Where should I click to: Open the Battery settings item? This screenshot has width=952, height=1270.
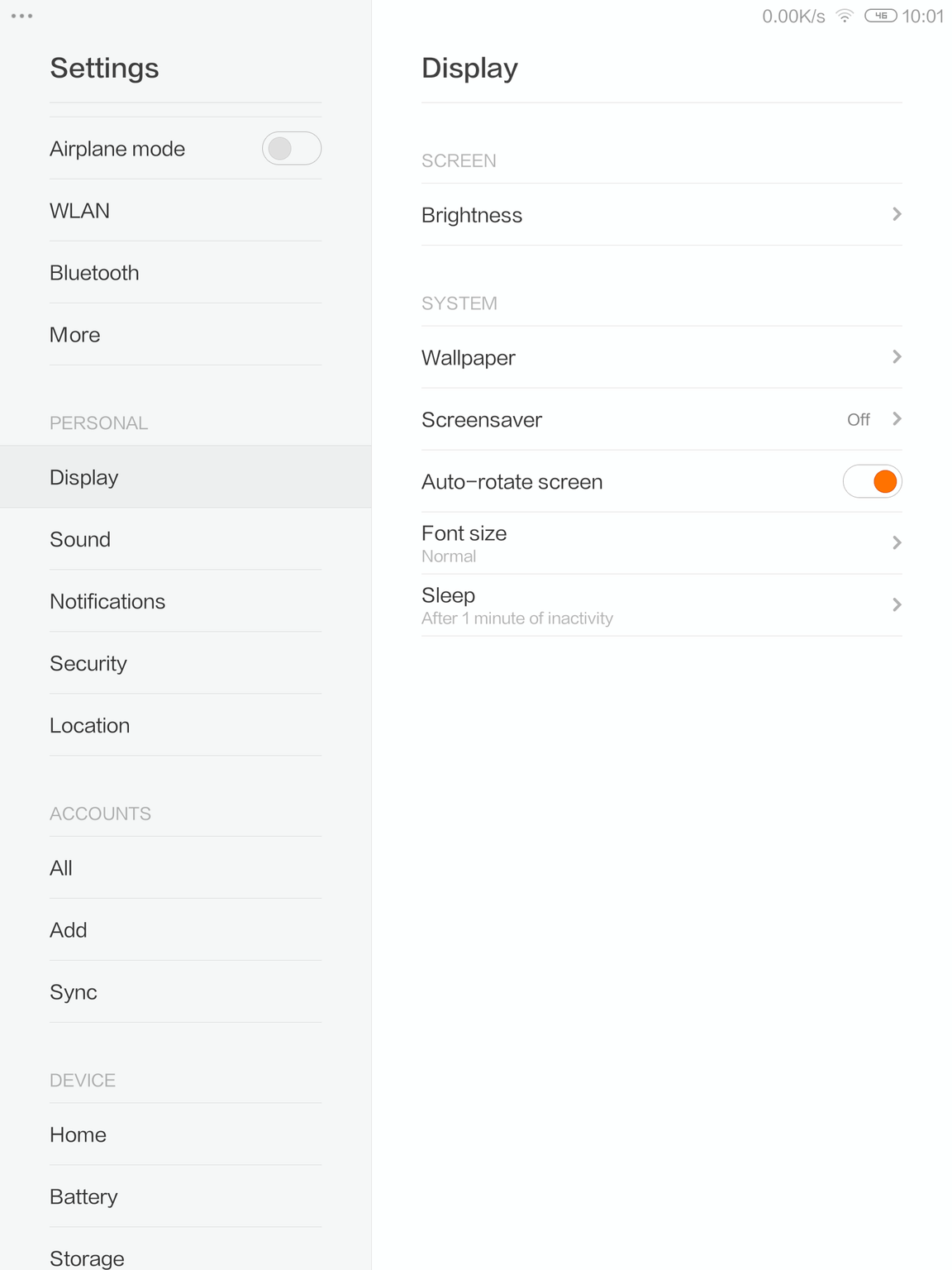[x=83, y=1196]
